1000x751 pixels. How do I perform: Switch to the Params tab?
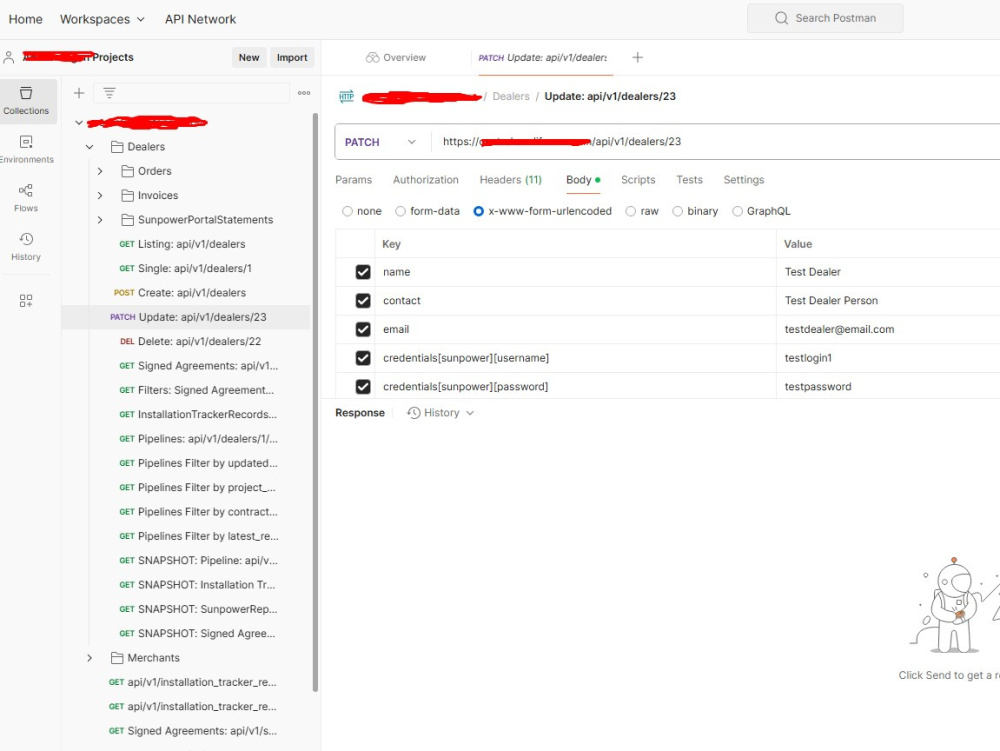pos(353,180)
